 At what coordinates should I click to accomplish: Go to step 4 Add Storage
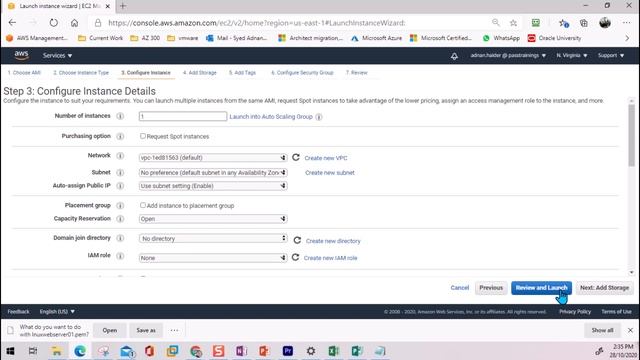click(200, 73)
